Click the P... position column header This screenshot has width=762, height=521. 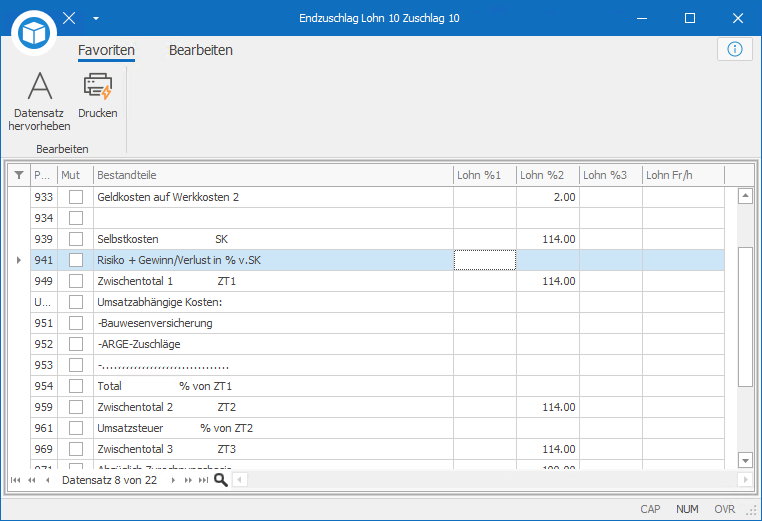pyautogui.click(x=44, y=175)
